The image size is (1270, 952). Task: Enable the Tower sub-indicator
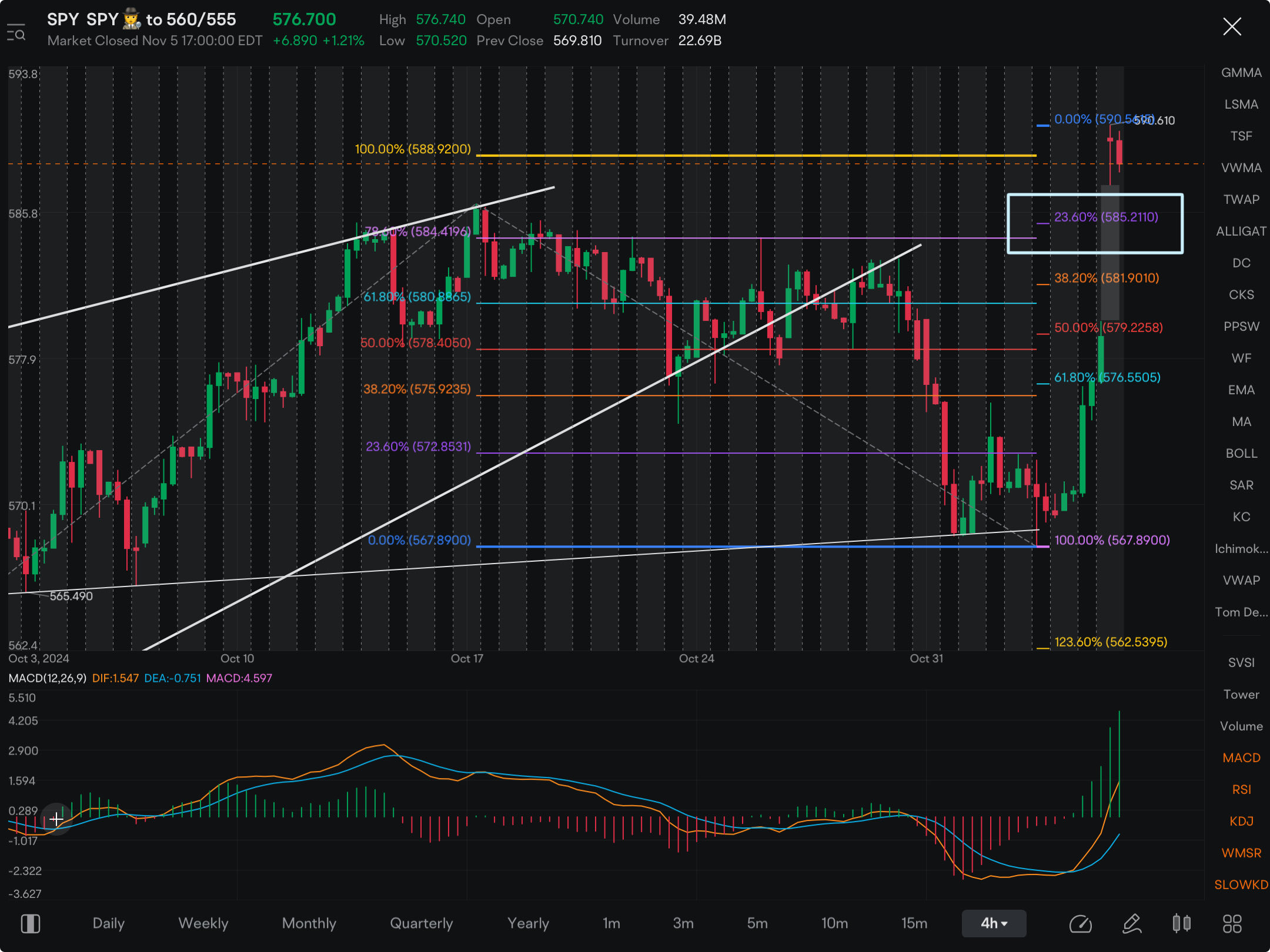pos(1241,695)
